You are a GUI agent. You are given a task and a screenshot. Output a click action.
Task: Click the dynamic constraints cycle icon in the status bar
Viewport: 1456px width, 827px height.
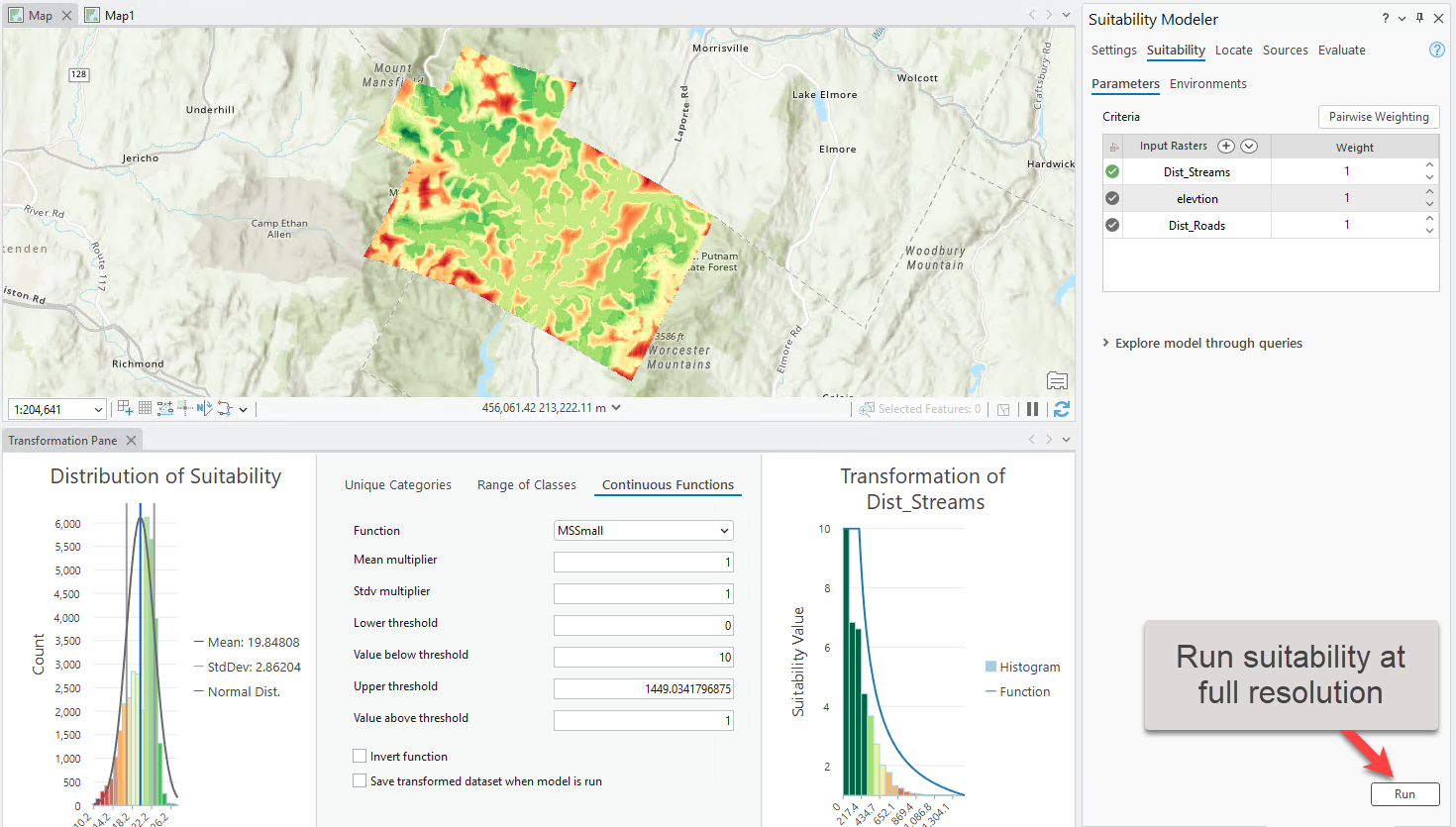(x=225, y=408)
